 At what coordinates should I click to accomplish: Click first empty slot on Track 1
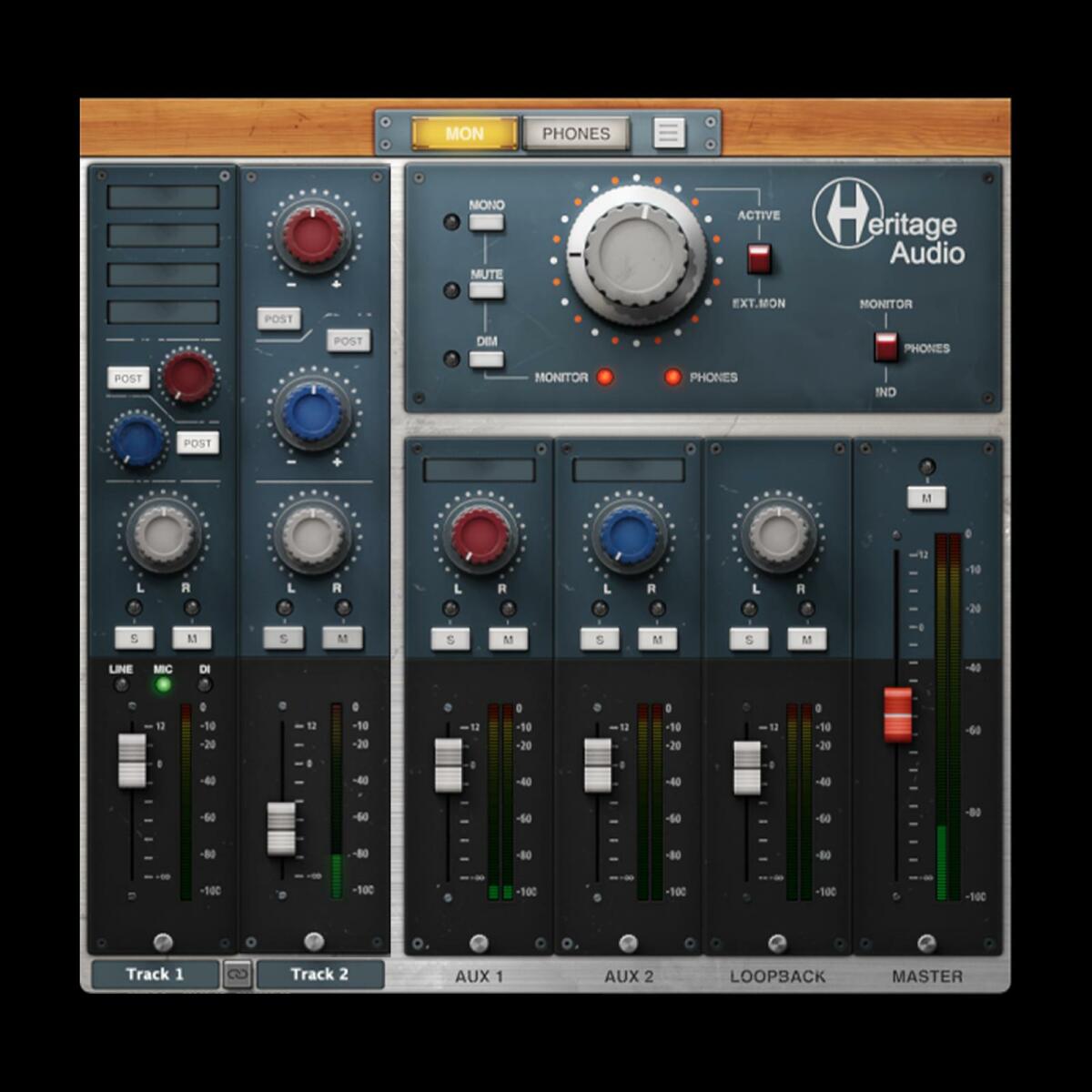click(163, 197)
